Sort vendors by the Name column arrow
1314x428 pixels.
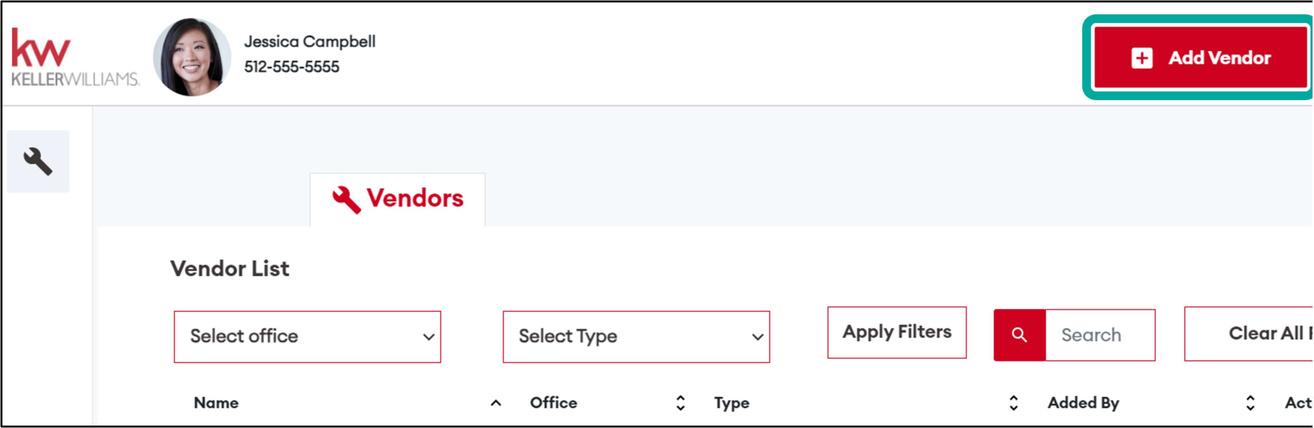tap(495, 403)
